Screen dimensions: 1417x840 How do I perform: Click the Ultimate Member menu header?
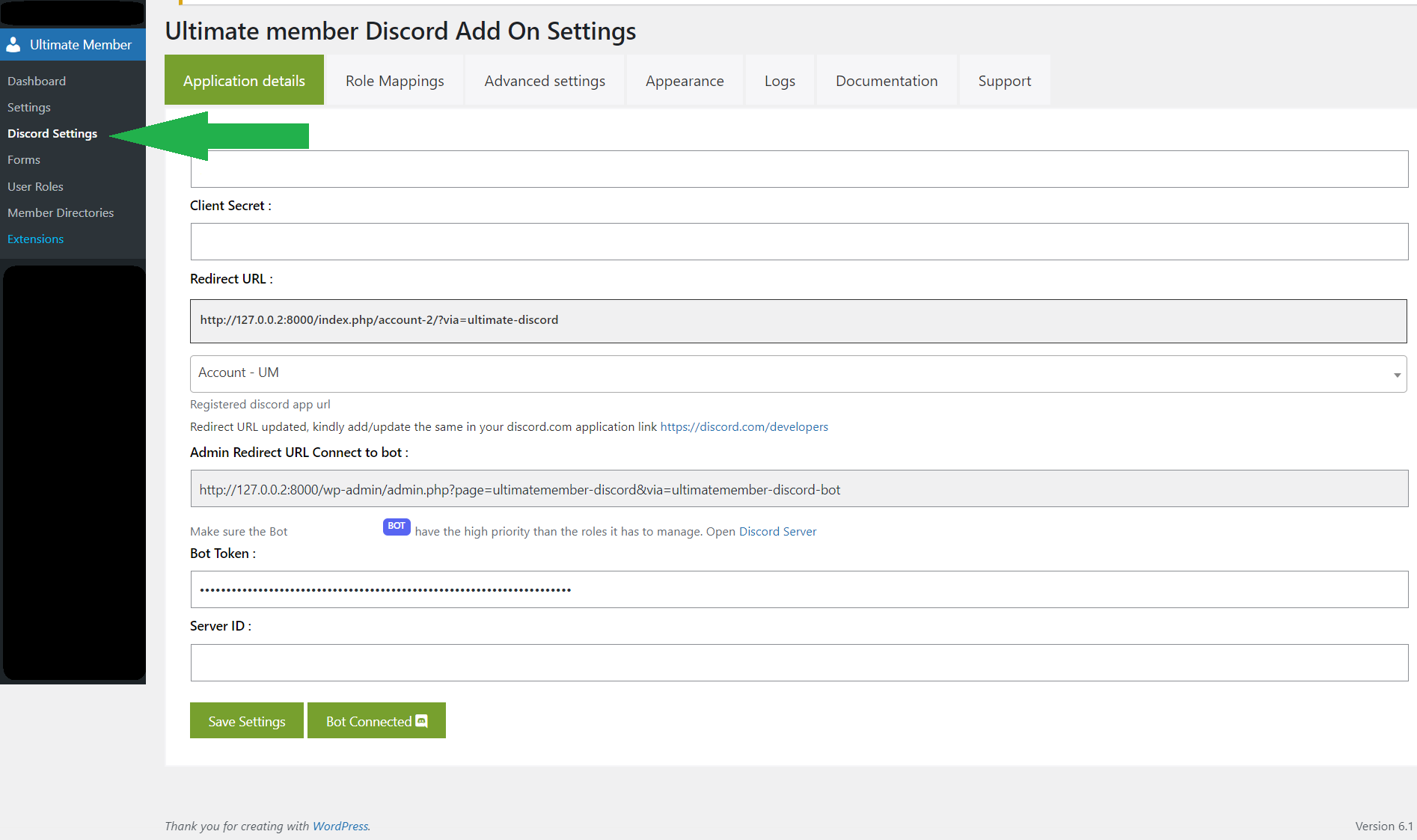tap(73, 45)
